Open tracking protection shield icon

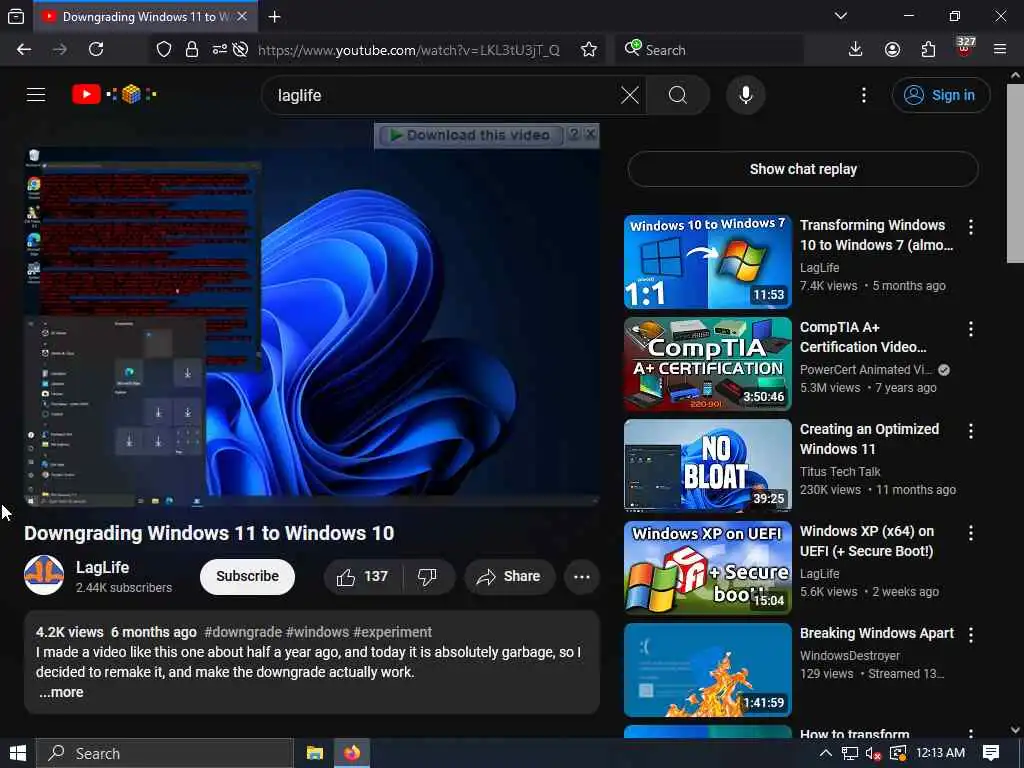coord(164,50)
